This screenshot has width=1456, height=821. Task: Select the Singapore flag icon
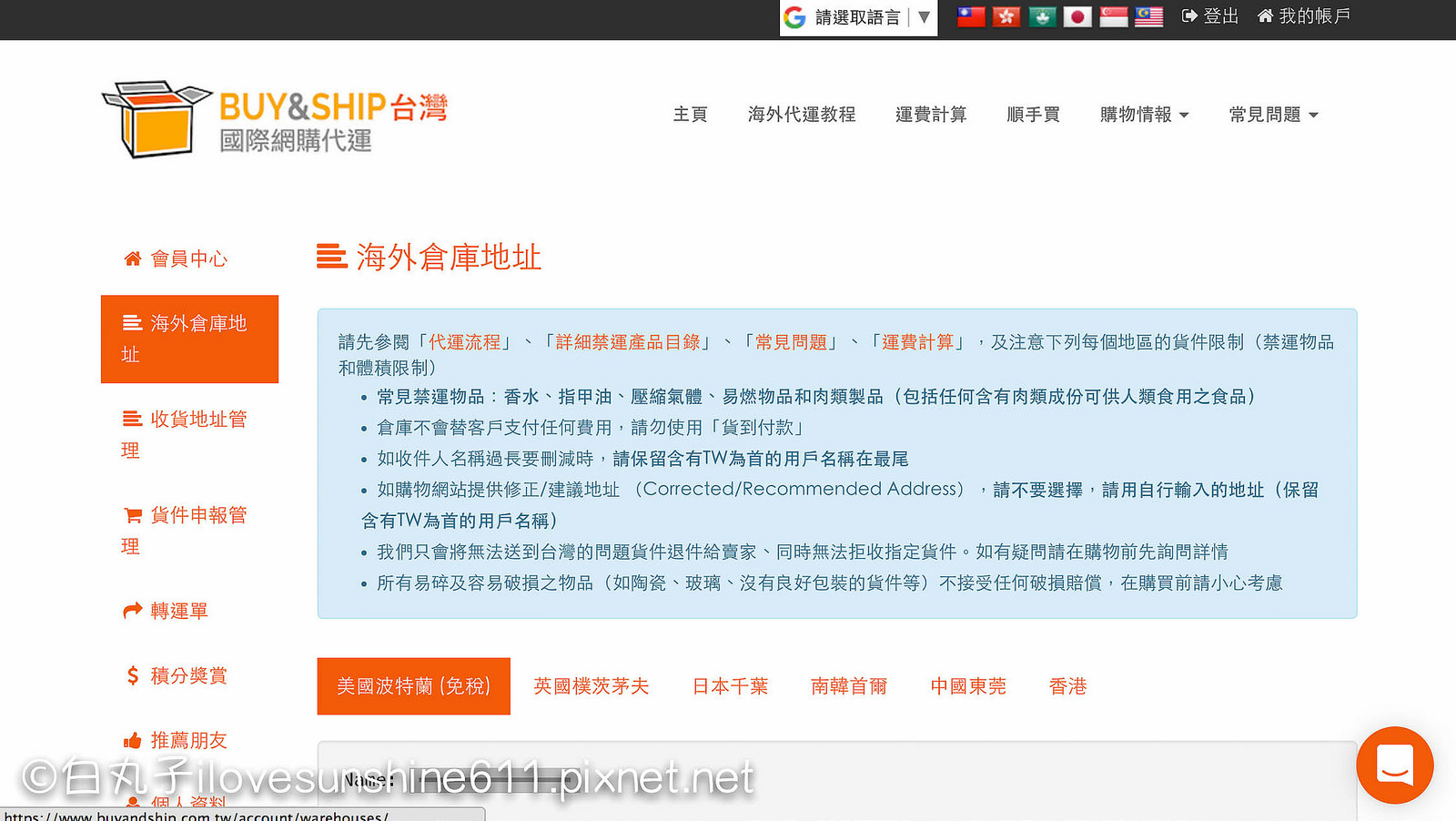tap(1113, 16)
